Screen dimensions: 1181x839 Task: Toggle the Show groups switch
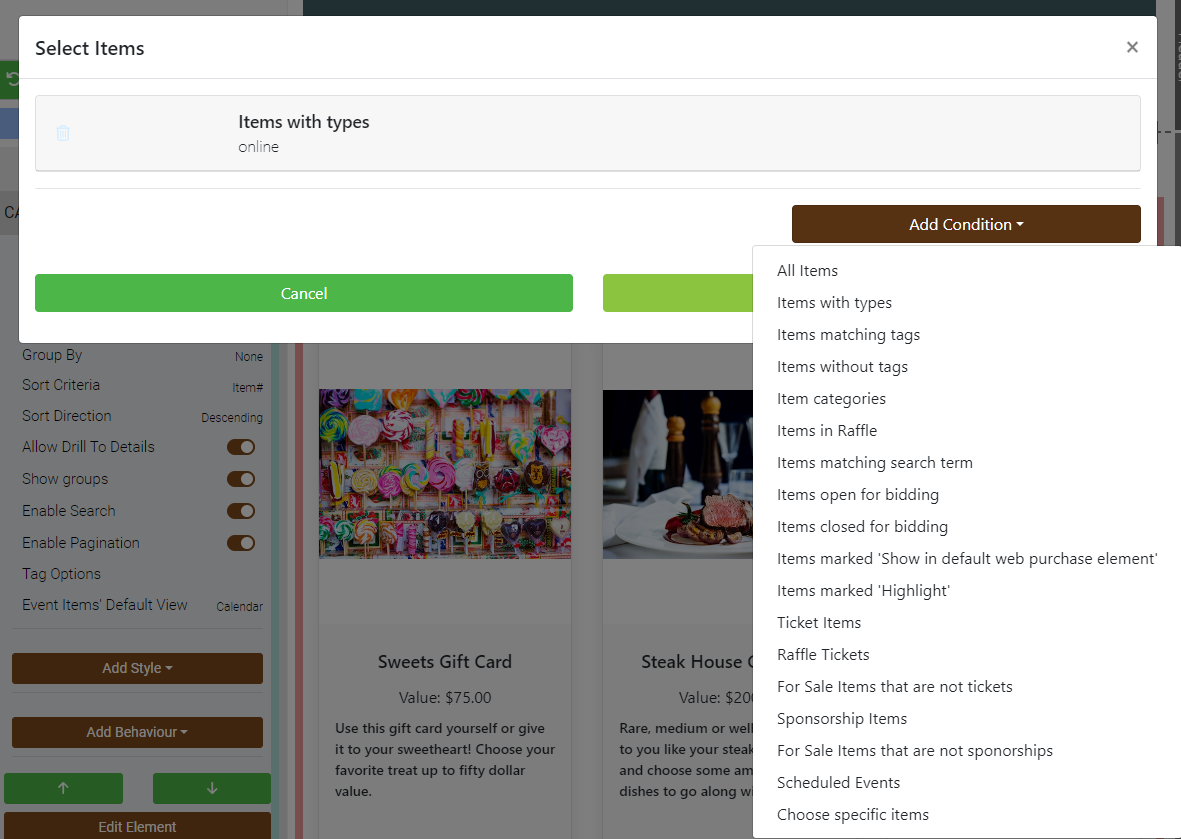(241, 479)
